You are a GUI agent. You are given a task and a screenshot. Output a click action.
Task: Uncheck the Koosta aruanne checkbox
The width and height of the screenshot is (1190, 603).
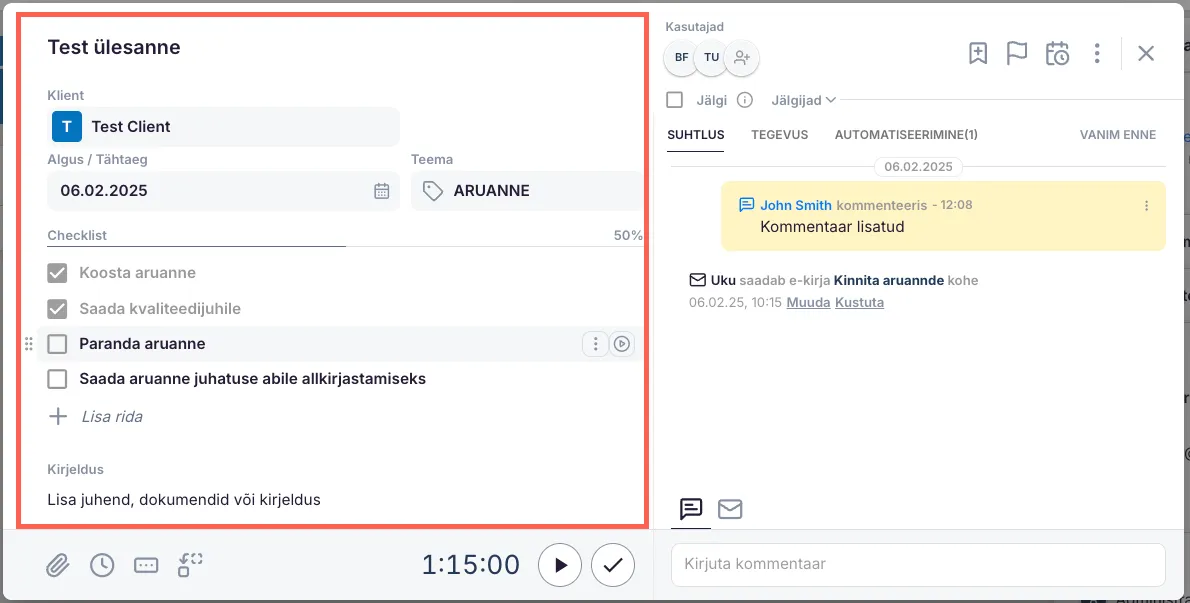[58, 273]
